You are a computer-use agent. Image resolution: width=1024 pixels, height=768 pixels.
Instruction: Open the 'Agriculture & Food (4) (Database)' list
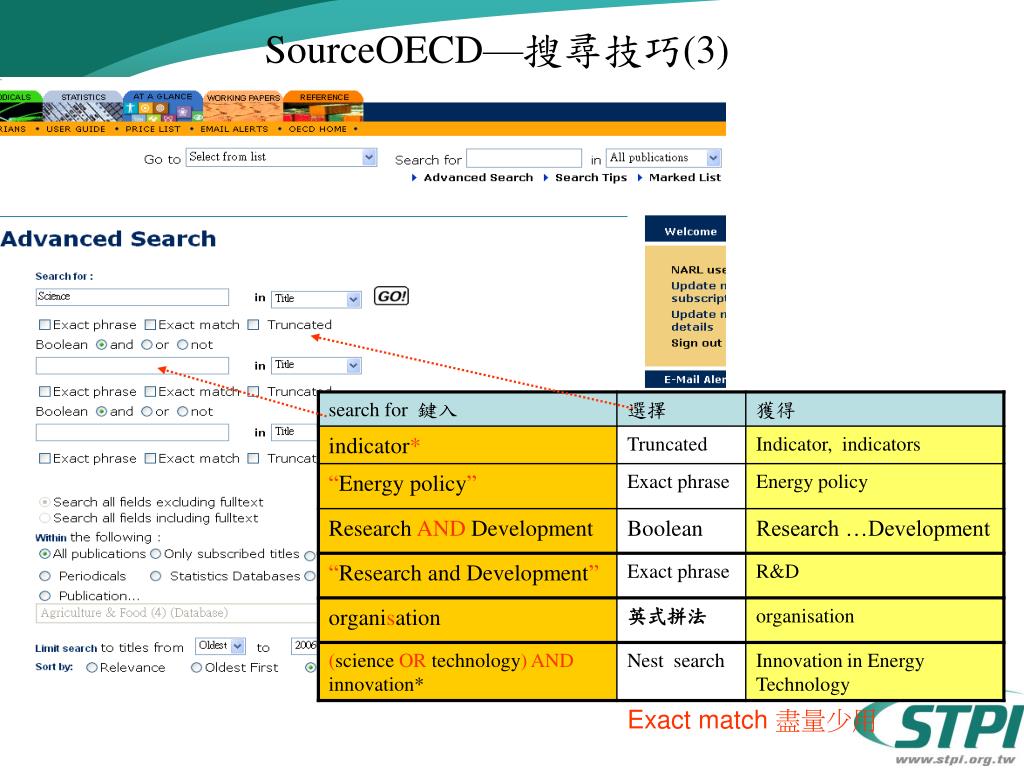click(176, 613)
